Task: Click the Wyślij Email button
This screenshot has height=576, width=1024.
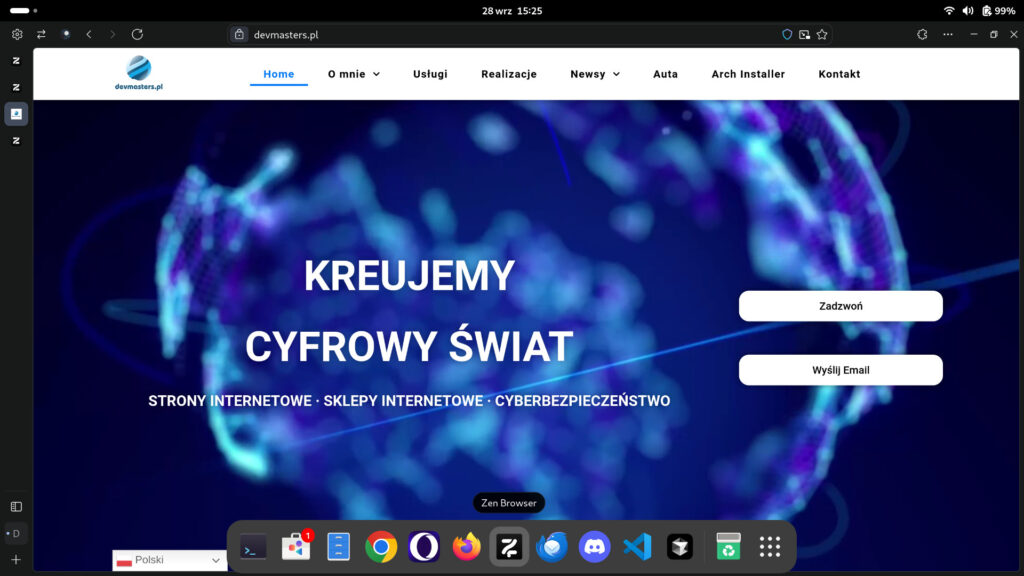Action: 840,370
